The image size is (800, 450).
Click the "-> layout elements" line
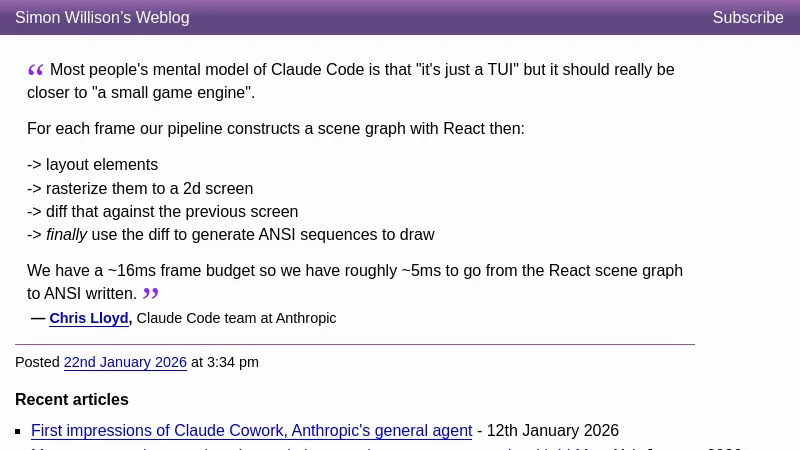(x=92, y=165)
